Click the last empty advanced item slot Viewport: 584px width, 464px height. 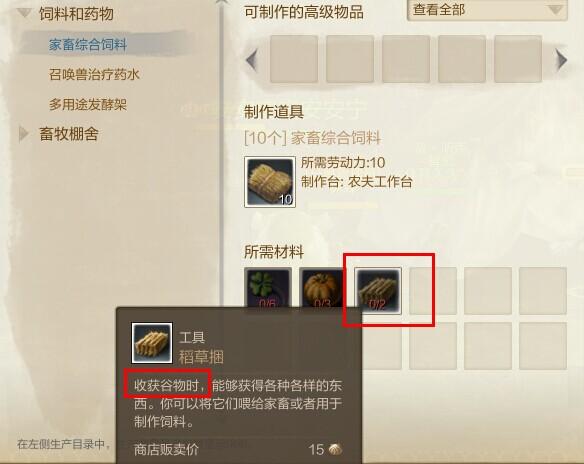pyautogui.click(x=518, y=59)
